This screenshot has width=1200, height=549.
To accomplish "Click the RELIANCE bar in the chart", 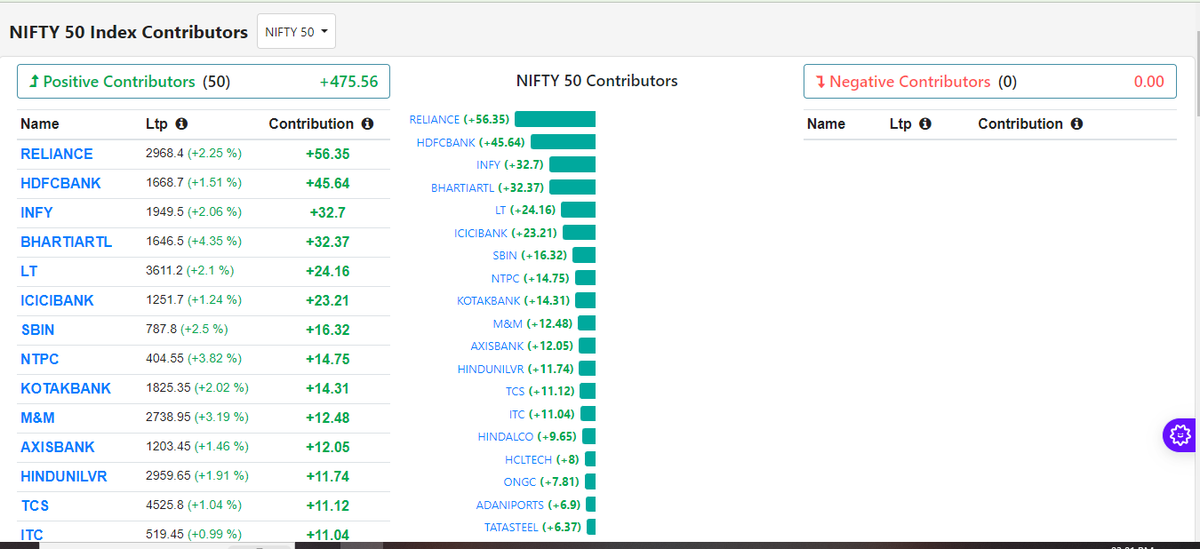I will click(555, 119).
